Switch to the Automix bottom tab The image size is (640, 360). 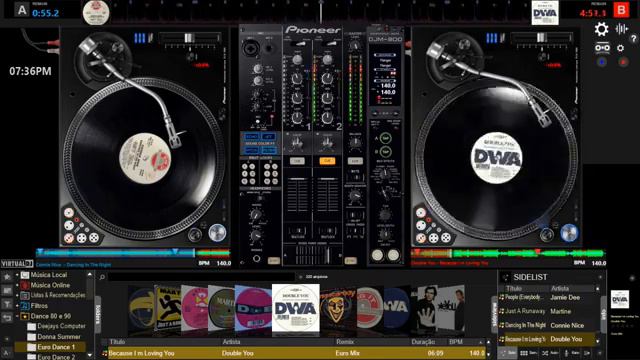[550, 353]
